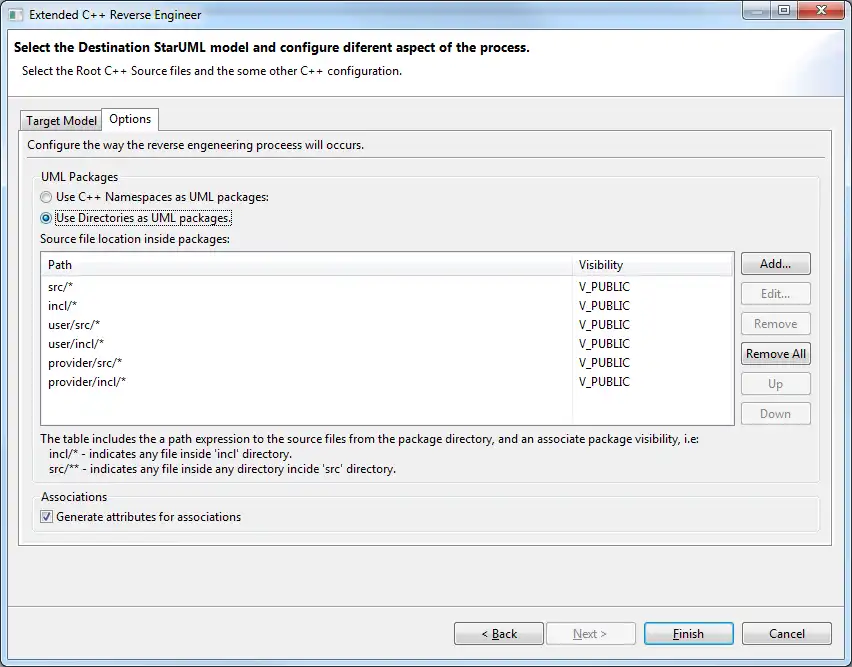Click the Add... button
The image size is (852, 667).
coord(775,264)
